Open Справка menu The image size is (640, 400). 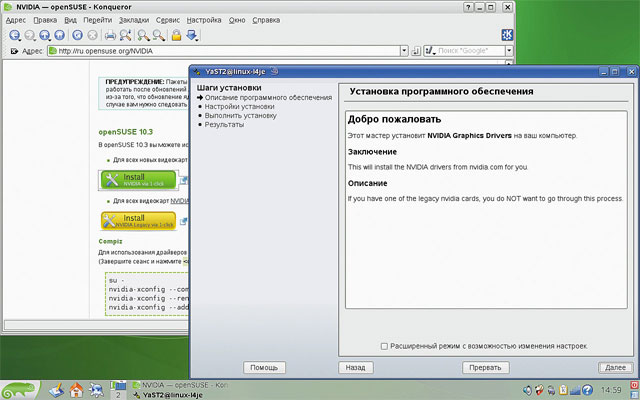coord(266,20)
